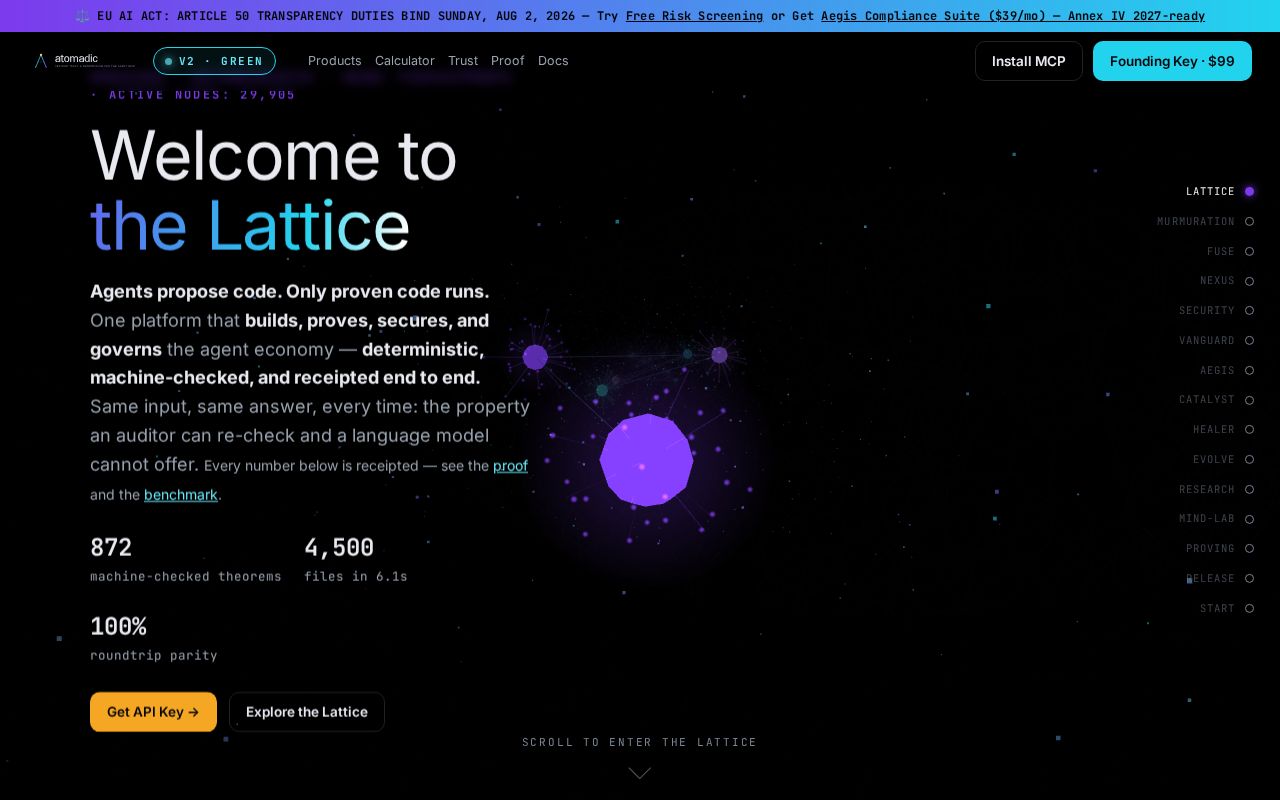Jump to the FUSE section
Viewport: 1280px width, 800px height.
tap(1230, 252)
